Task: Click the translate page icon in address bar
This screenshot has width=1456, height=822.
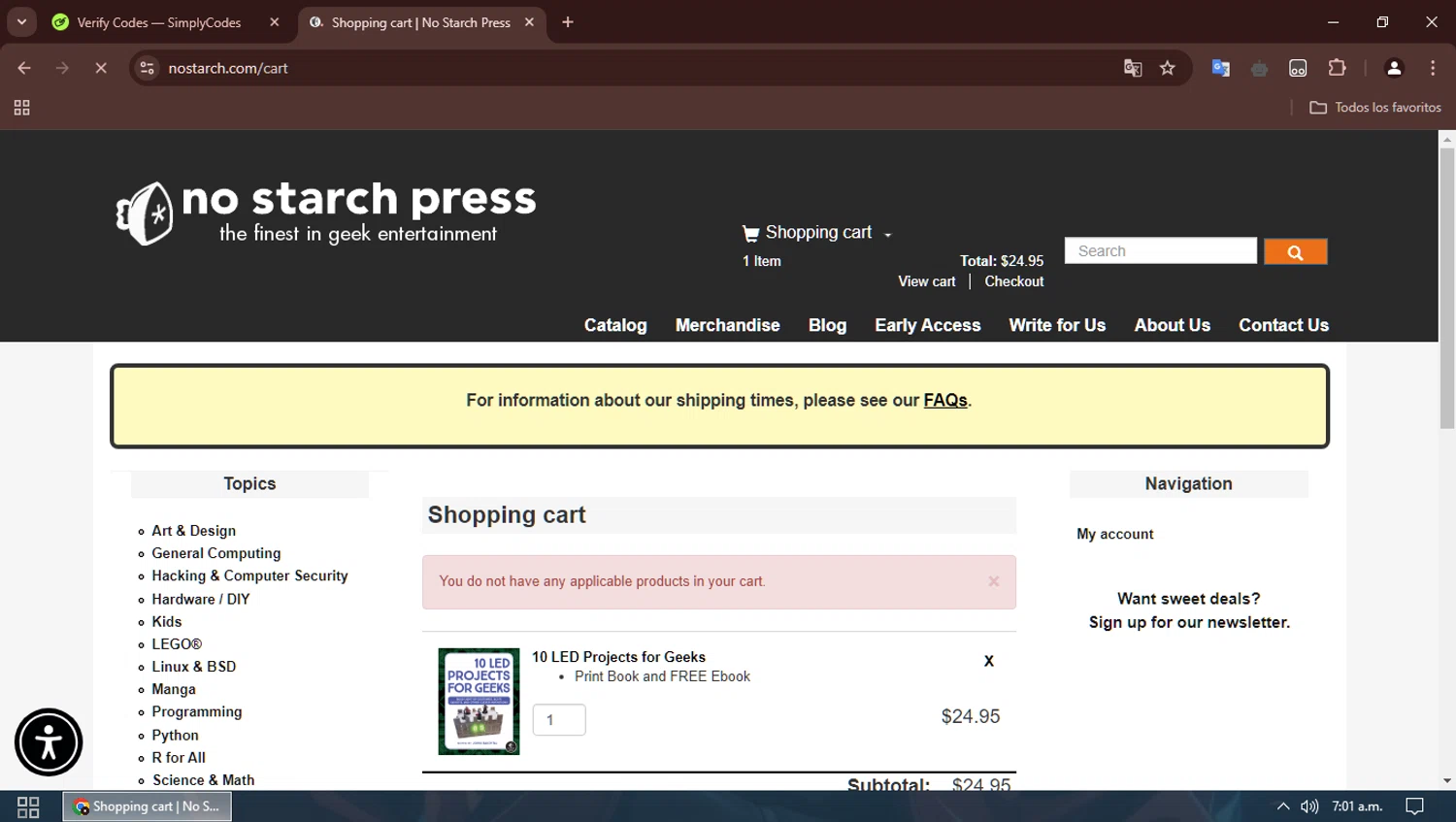Action: [x=1133, y=68]
